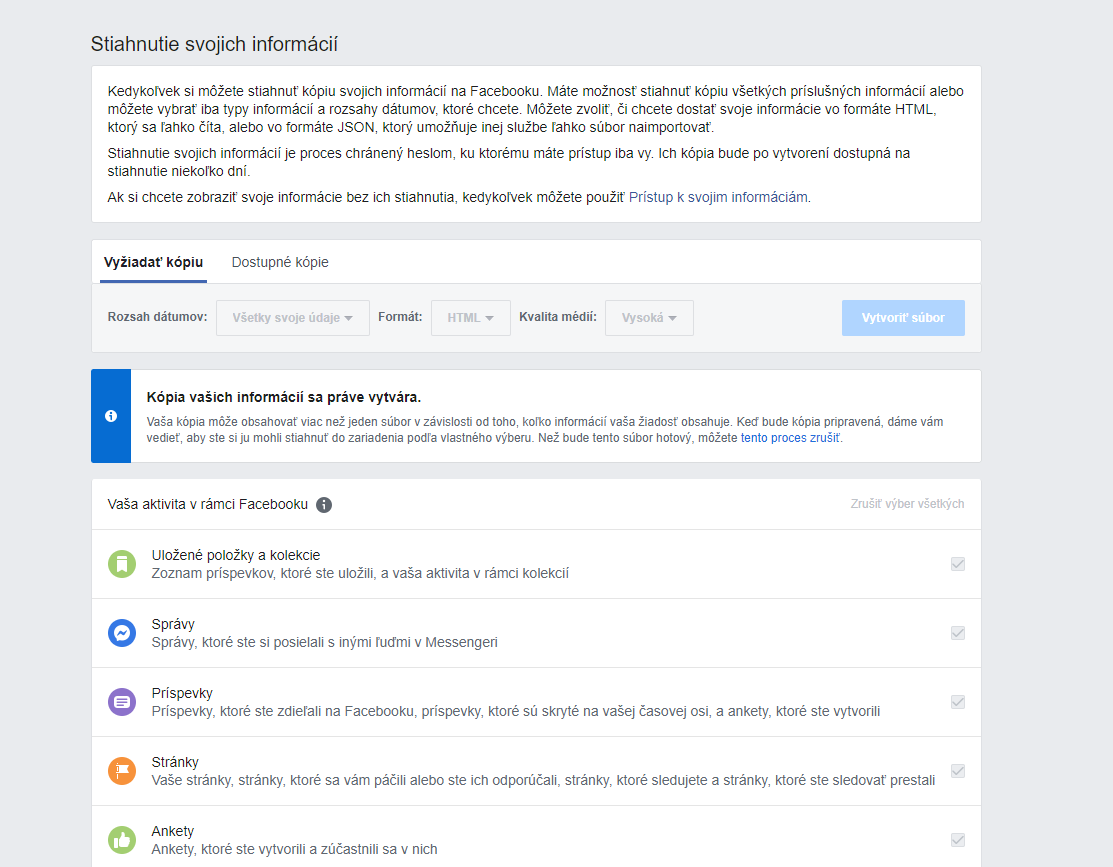The width and height of the screenshot is (1113, 867).
Task: Click the info icon next to Vaša aktivita v rámci Facebooku
Action: 324,505
